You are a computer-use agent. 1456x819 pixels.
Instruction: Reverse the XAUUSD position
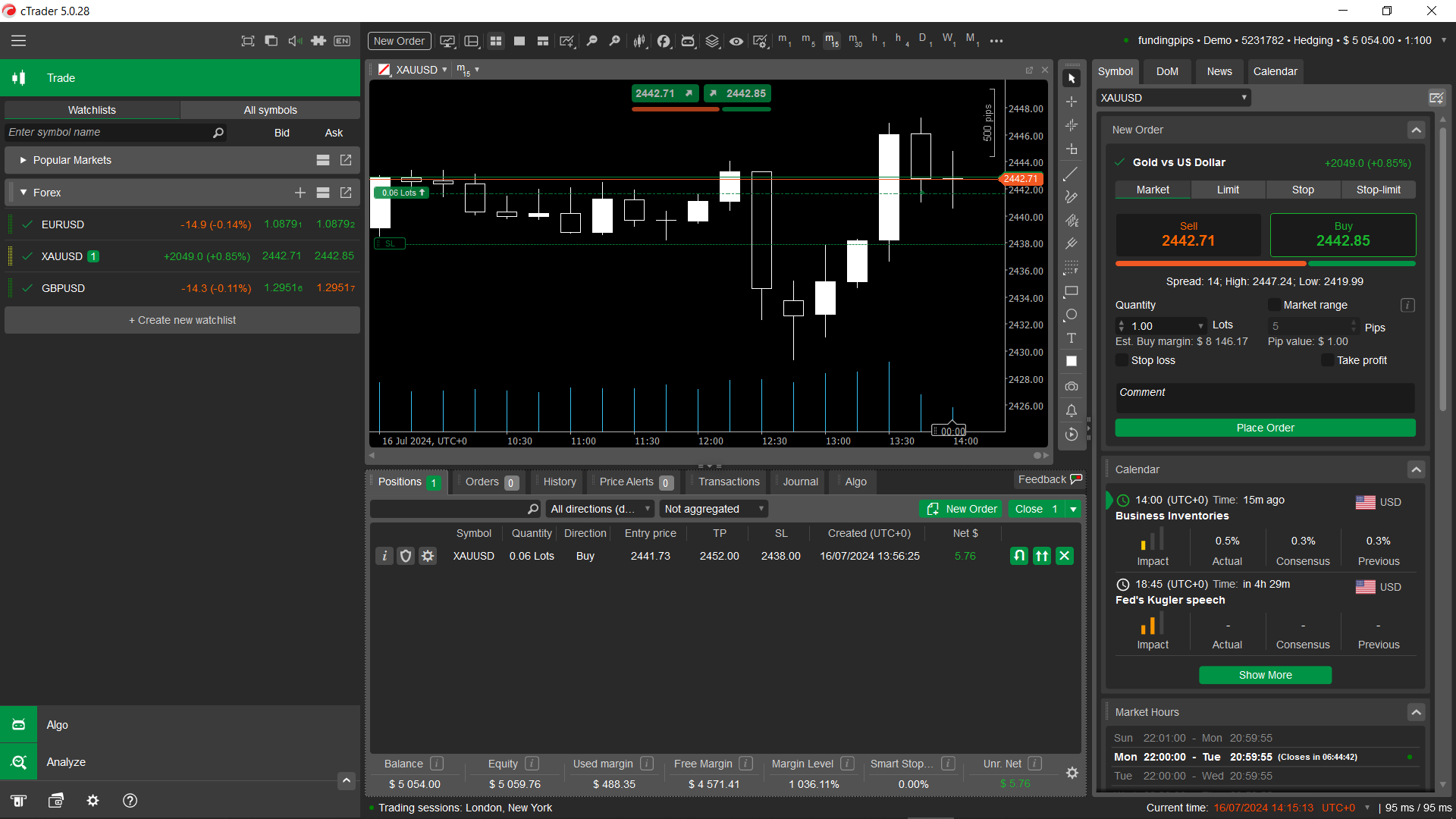click(x=1019, y=556)
